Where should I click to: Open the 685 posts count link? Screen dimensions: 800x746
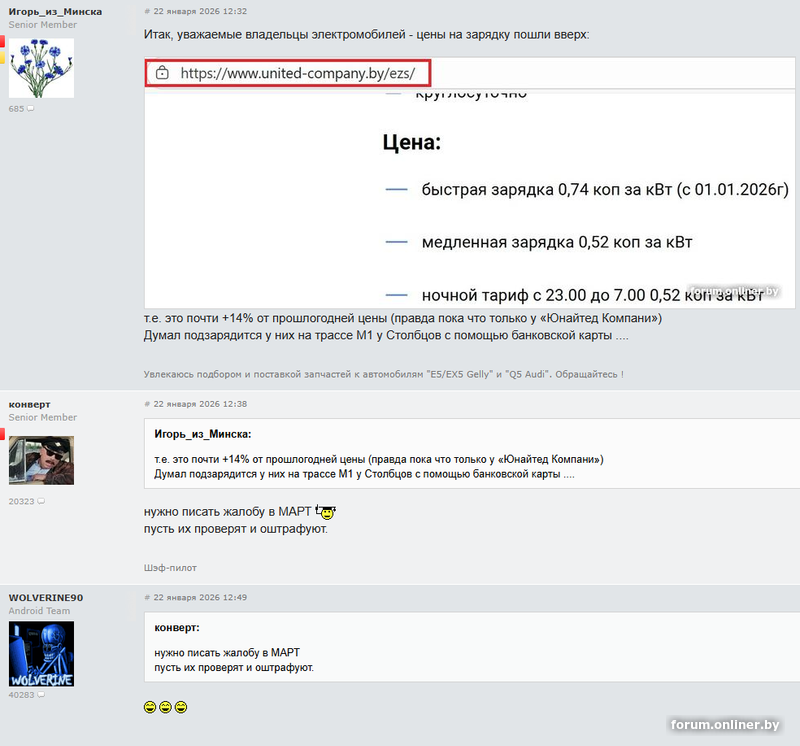pos(16,109)
